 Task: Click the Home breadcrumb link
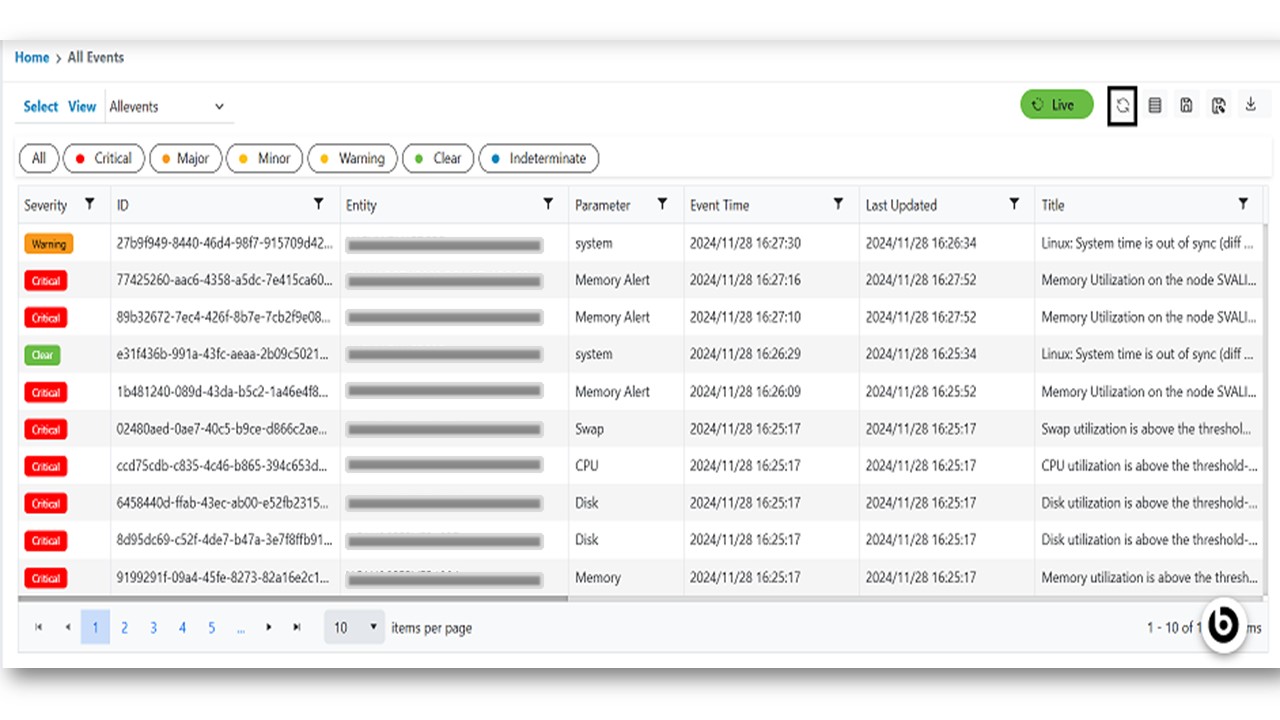pos(32,57)
